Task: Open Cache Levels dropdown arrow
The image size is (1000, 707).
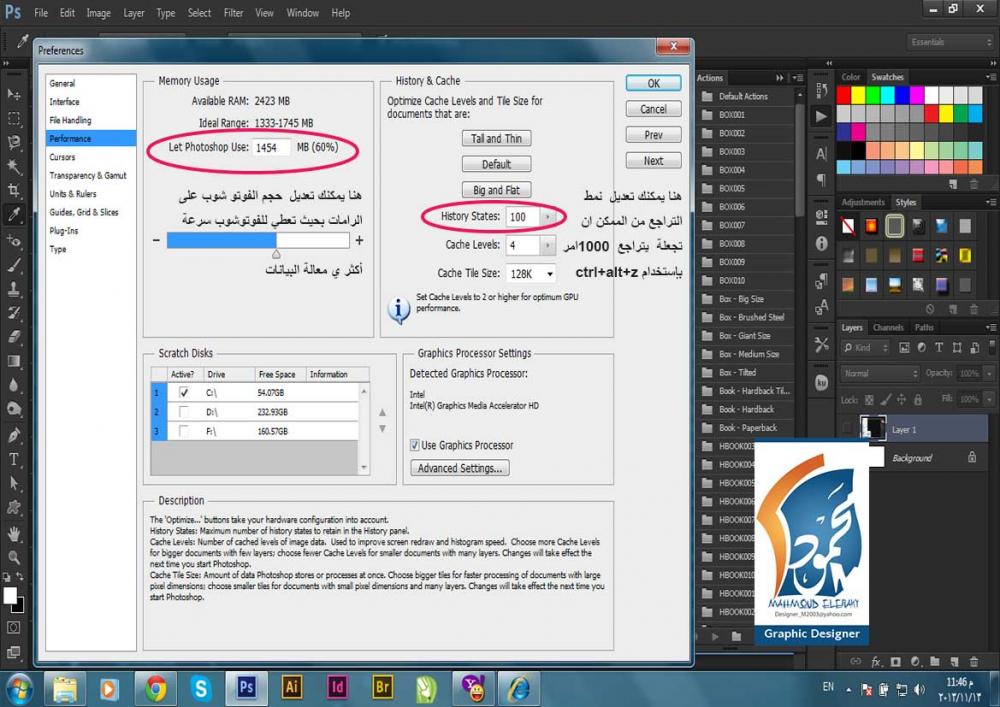Action: click(547, 245)
